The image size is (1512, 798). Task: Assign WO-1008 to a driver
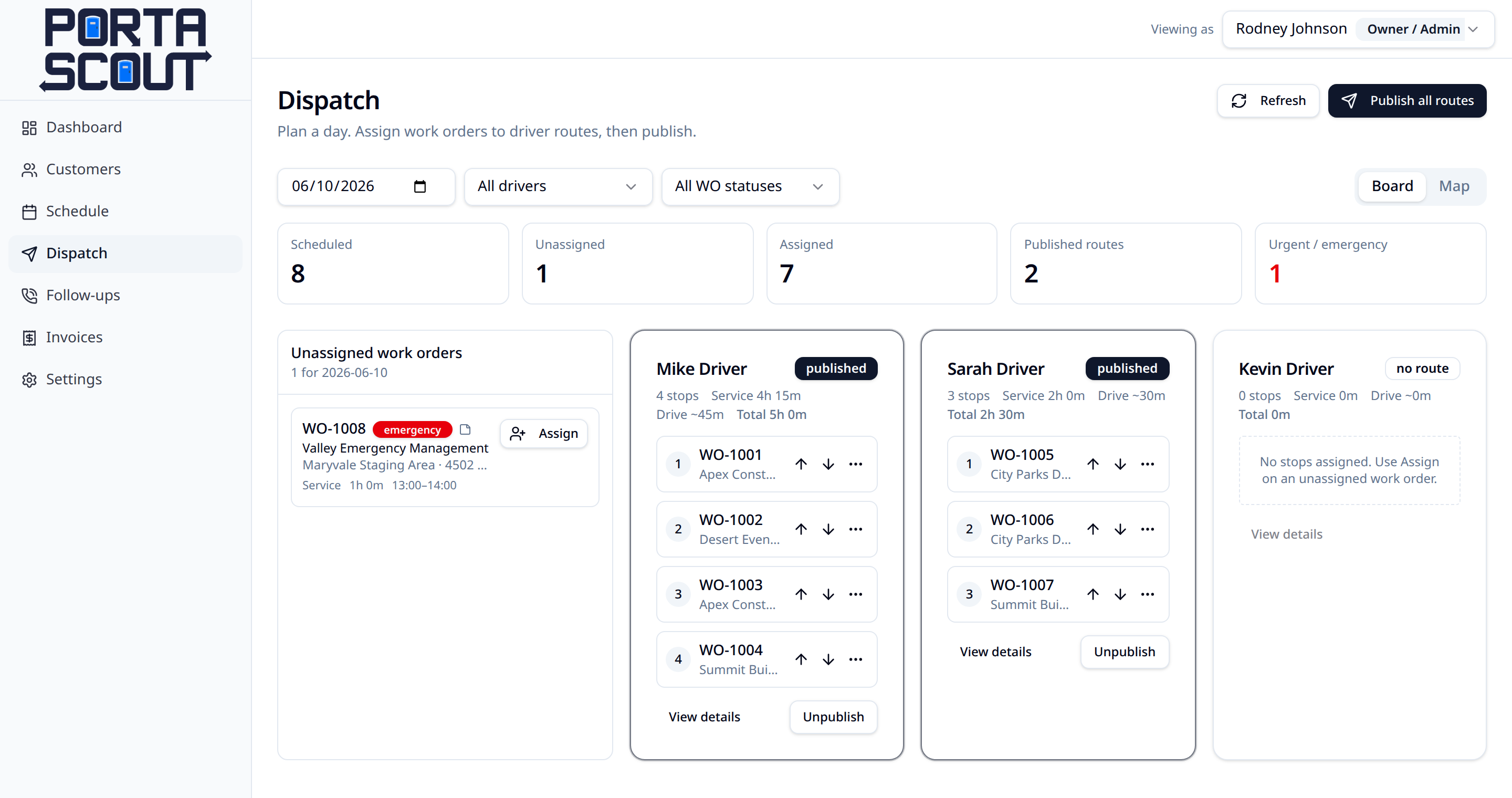point(543,434)
